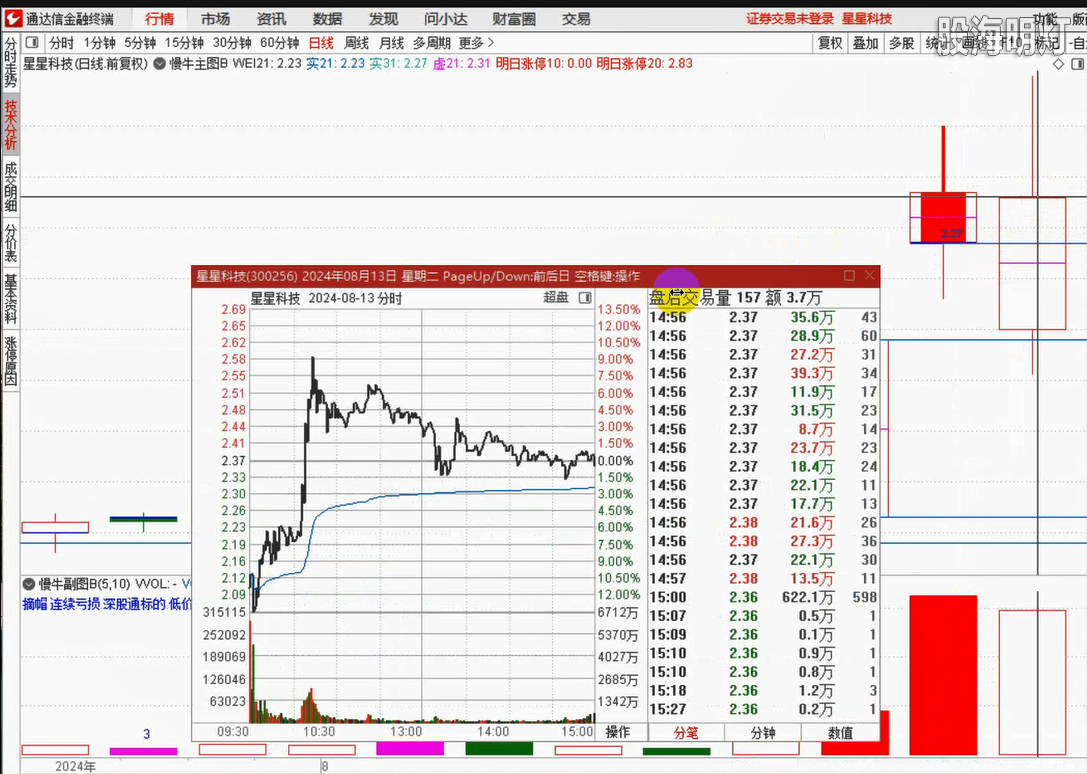
Task: Click the 盘后交易量 header text
Action: pyautogui.click(x=690, y=298)
